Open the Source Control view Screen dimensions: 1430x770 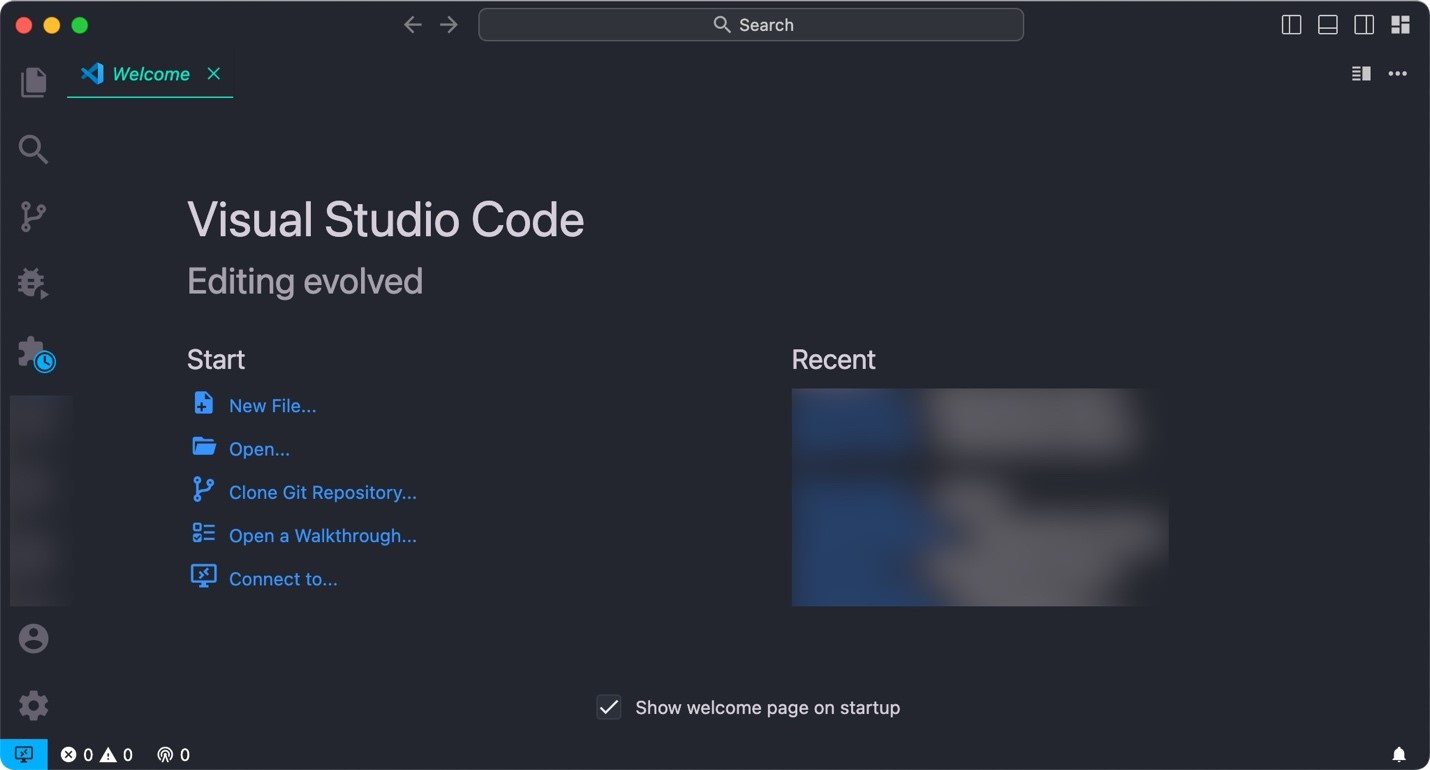33,217
